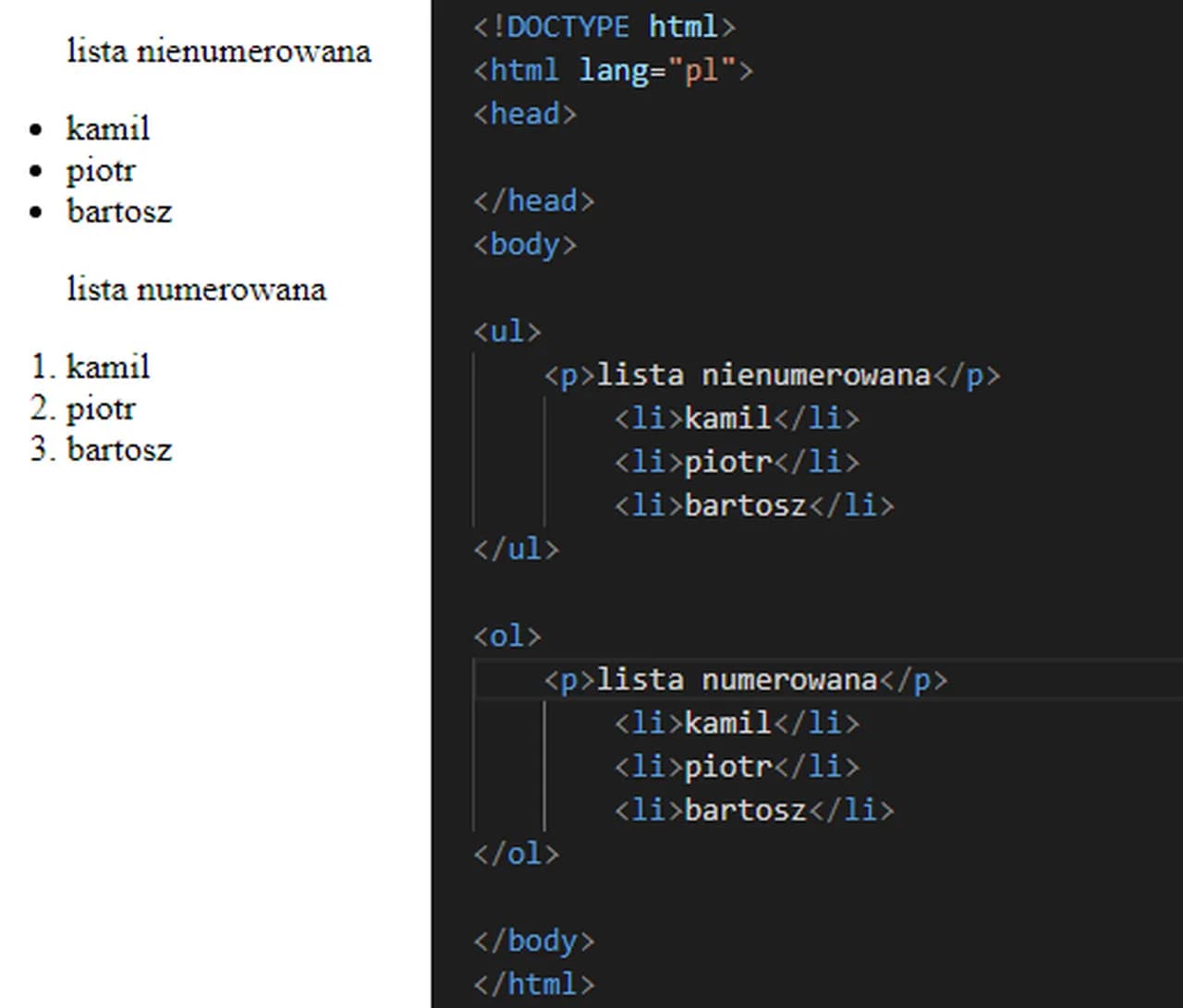Select the closing </html> tag

(x=533, y=984)
